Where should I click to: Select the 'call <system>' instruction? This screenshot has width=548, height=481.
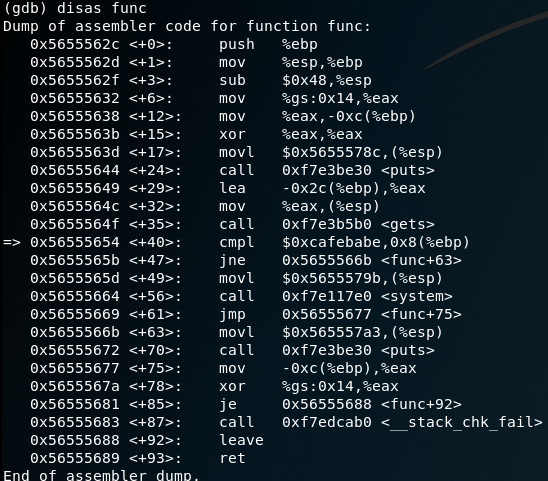point(336,296)
